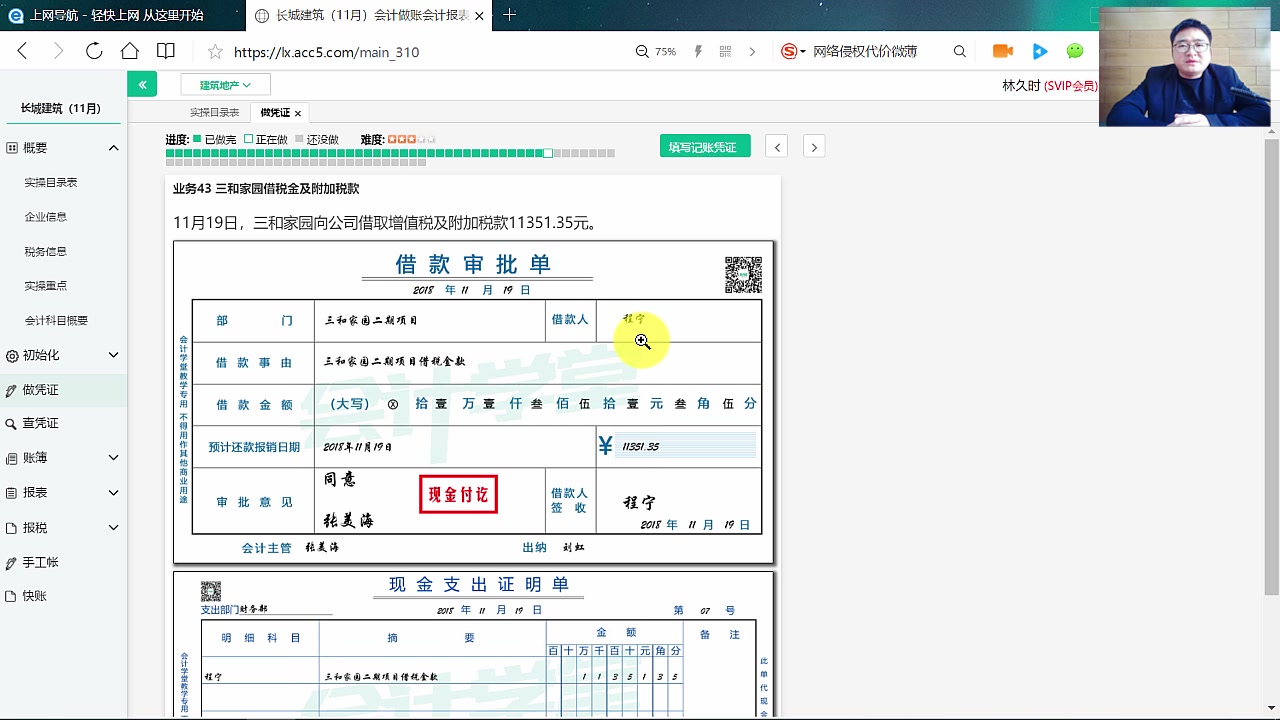Switch to the 实操目录表 page tab

(x=215, y=113)
